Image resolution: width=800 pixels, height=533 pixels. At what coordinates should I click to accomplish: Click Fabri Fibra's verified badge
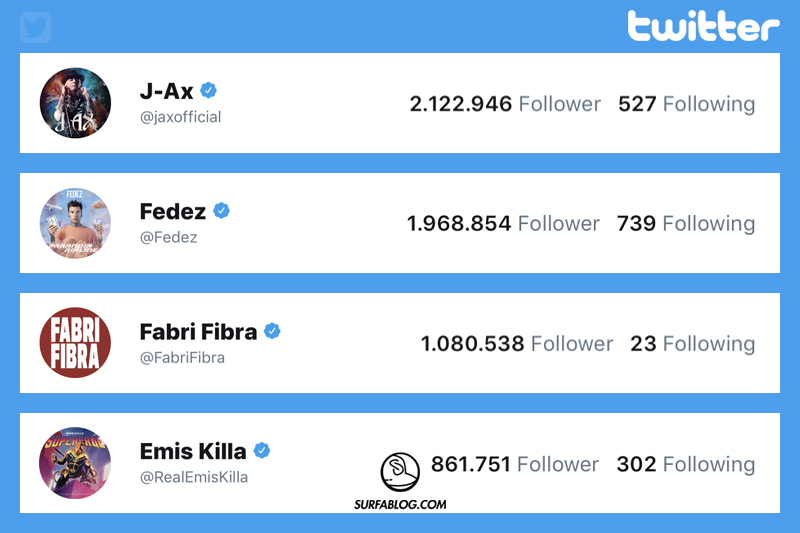[x=272, y=331]
